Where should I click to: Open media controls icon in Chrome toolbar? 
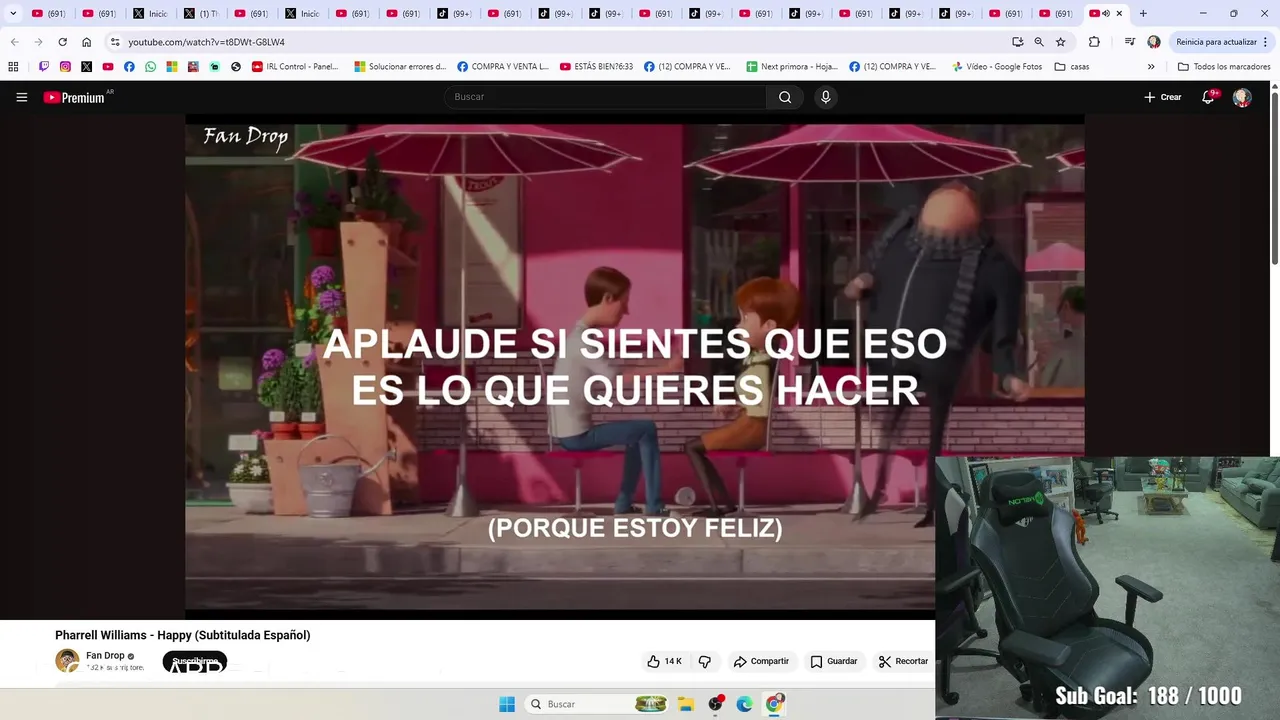click(x=1129, y=42)
